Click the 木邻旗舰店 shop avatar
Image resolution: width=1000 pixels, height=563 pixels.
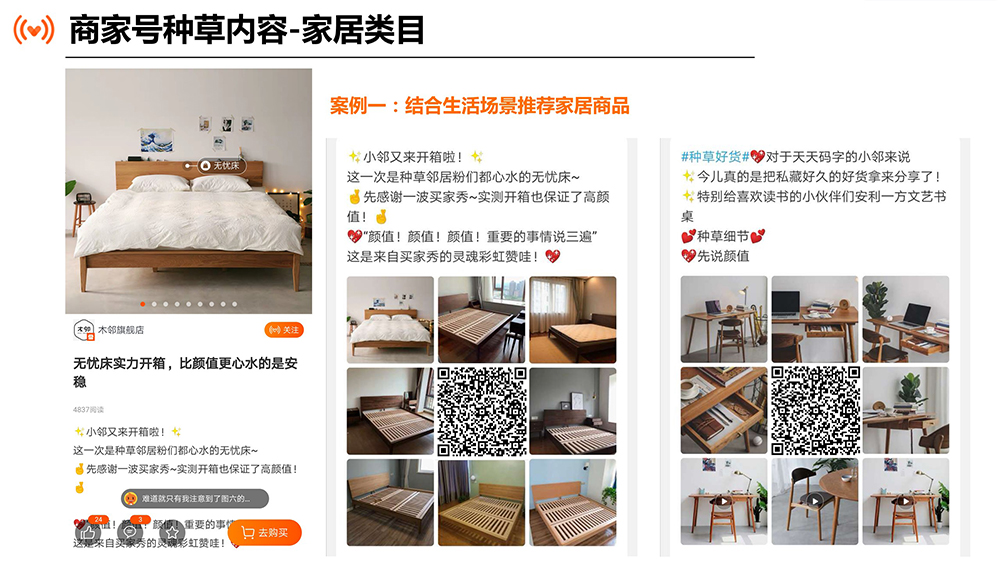[84, 330]
